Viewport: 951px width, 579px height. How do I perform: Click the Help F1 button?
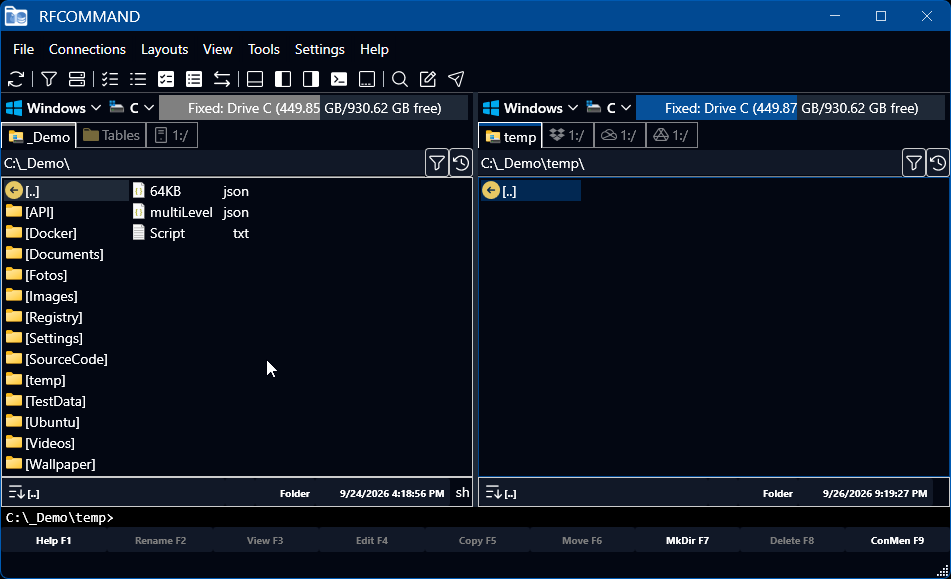coord(53,540)
